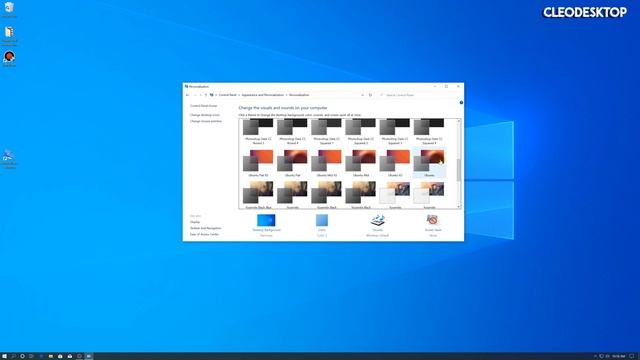Select the Ubuntu Flat V2 theme
Screen dimensions: 640x360
click(258, 163)
